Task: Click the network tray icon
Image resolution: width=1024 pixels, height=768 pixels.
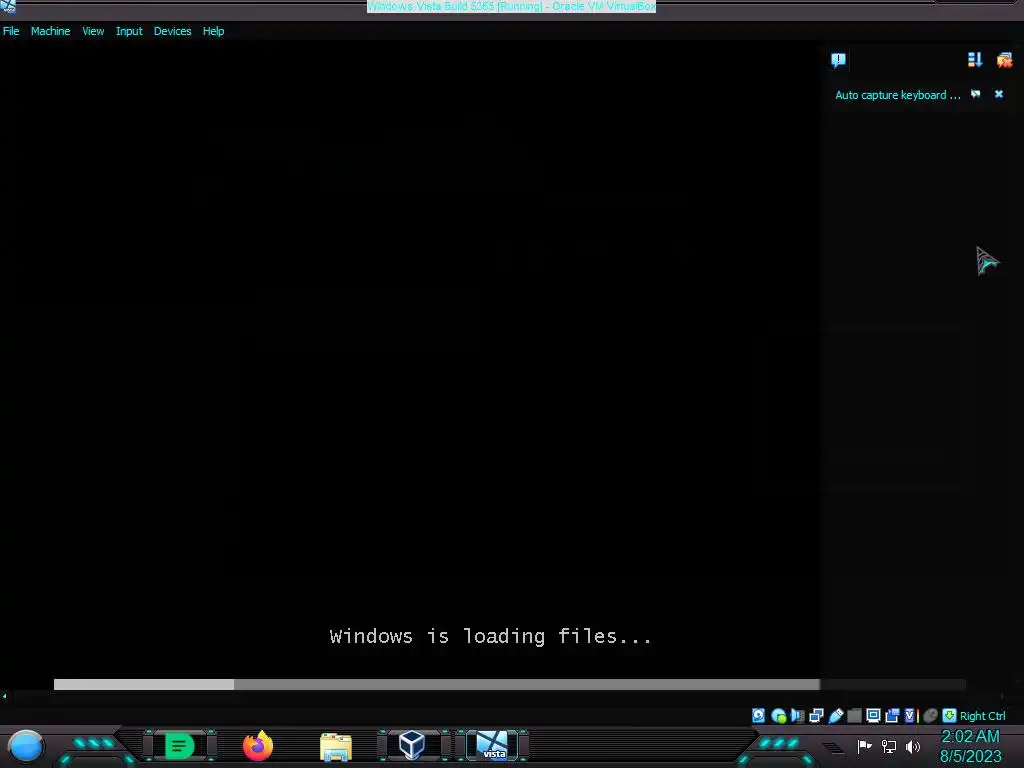Action: (889, 746)
